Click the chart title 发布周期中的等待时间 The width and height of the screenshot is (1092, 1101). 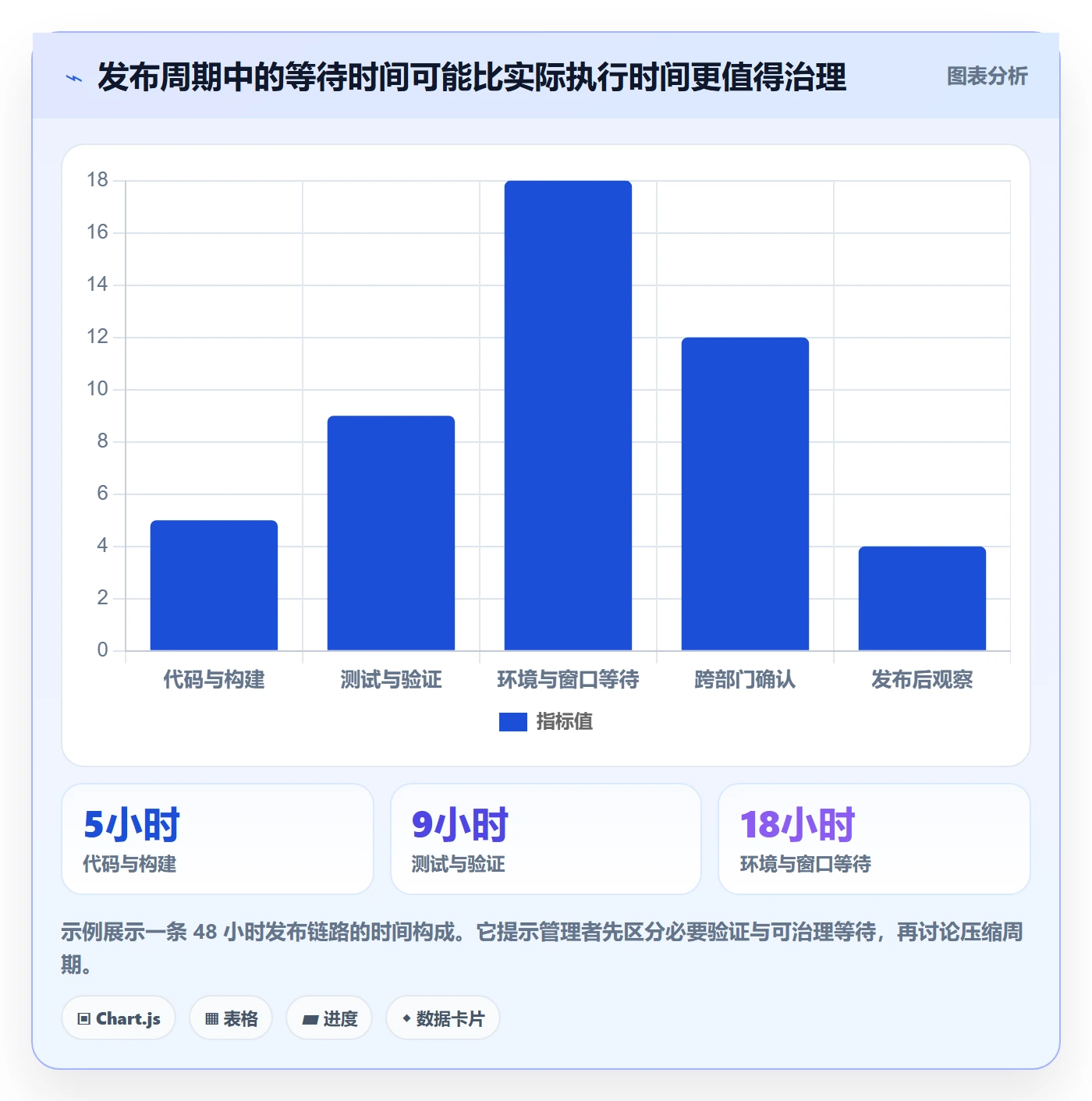click(472, 77)
